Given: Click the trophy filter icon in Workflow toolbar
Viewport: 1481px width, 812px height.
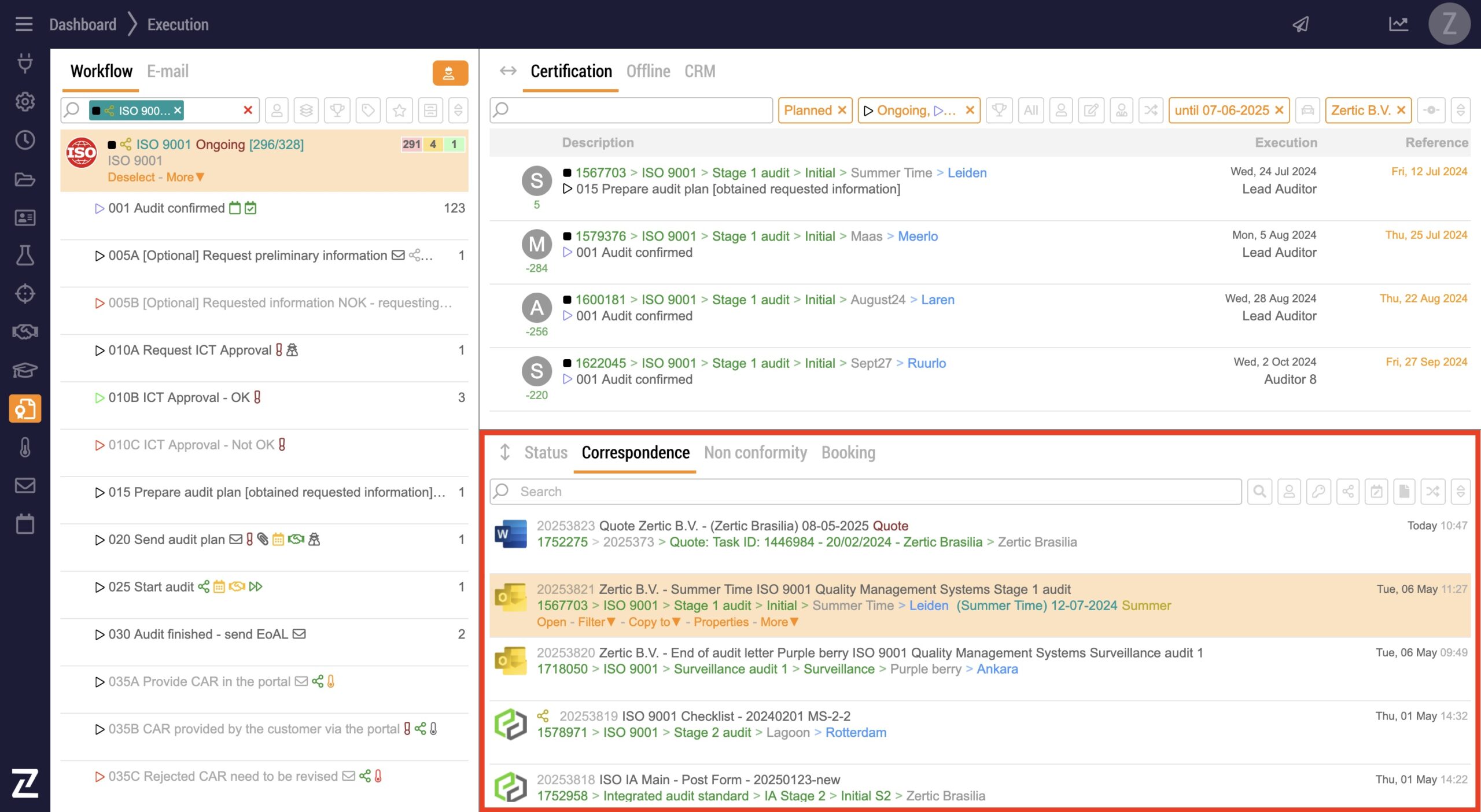Looking at the screenshot, I should (337, 110).
